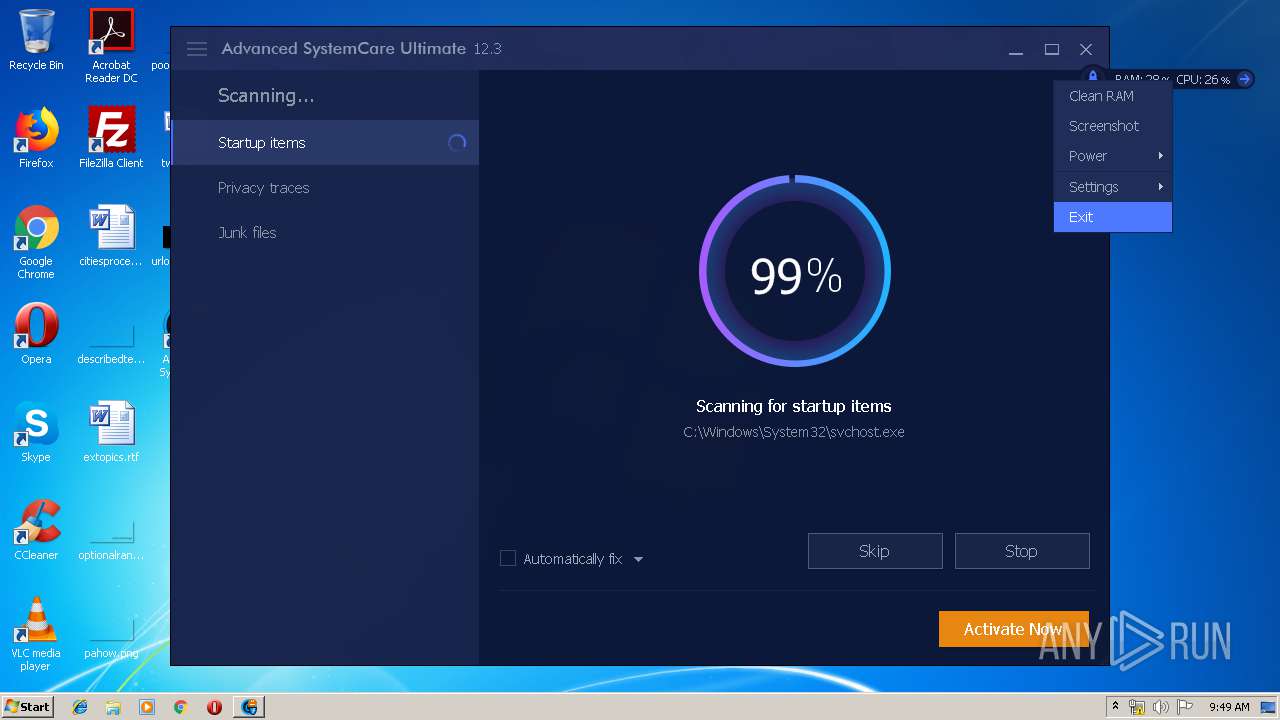1280x720 pixels.
Task: Open extopics.rtf on the desktop
Action: [x=111, y=432]
